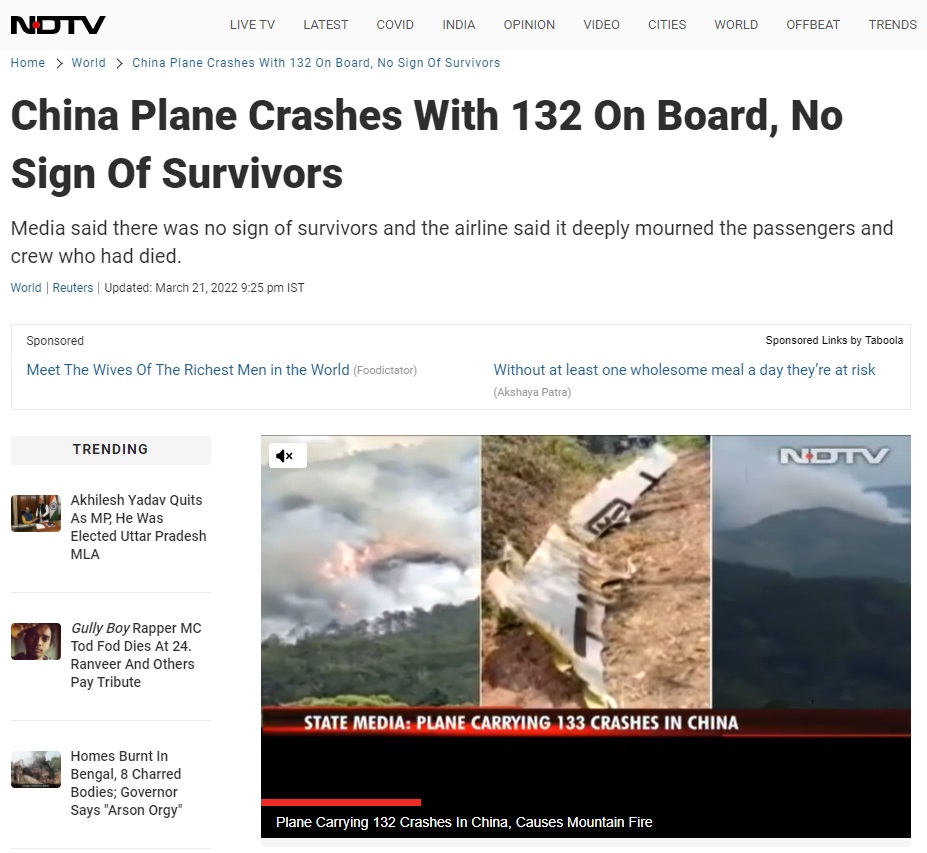Visit the OFFBEAT section
The height and width of the screenshot is (853, 927).
(813, 25)
